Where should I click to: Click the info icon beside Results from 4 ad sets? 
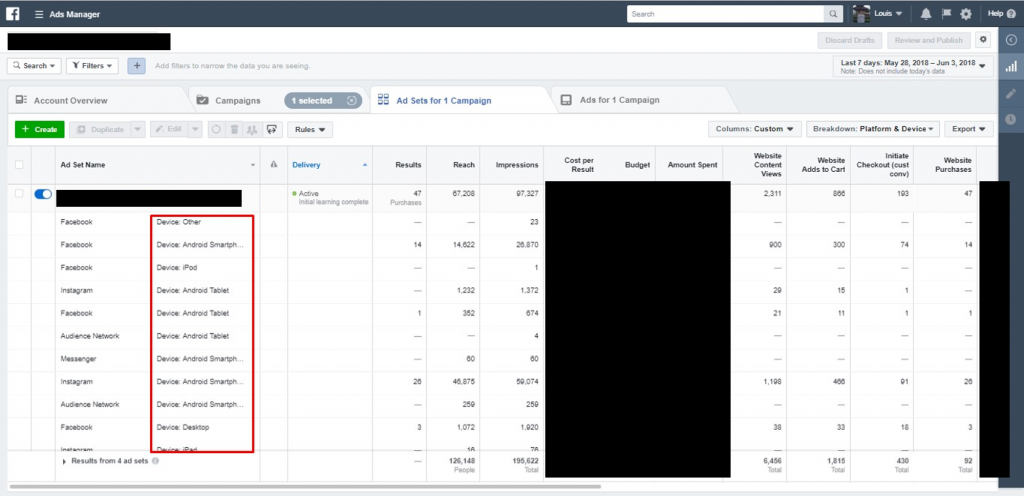(x=155, y=461)
